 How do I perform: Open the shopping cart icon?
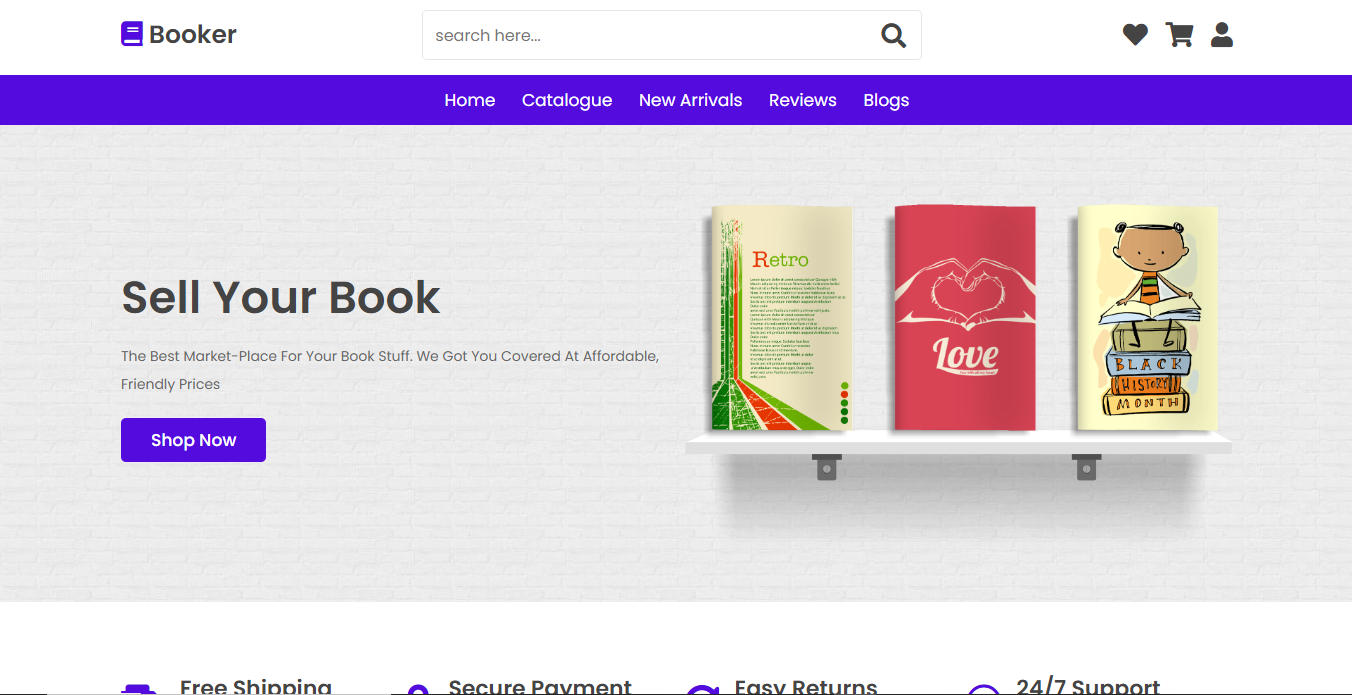coord(1179,33)
